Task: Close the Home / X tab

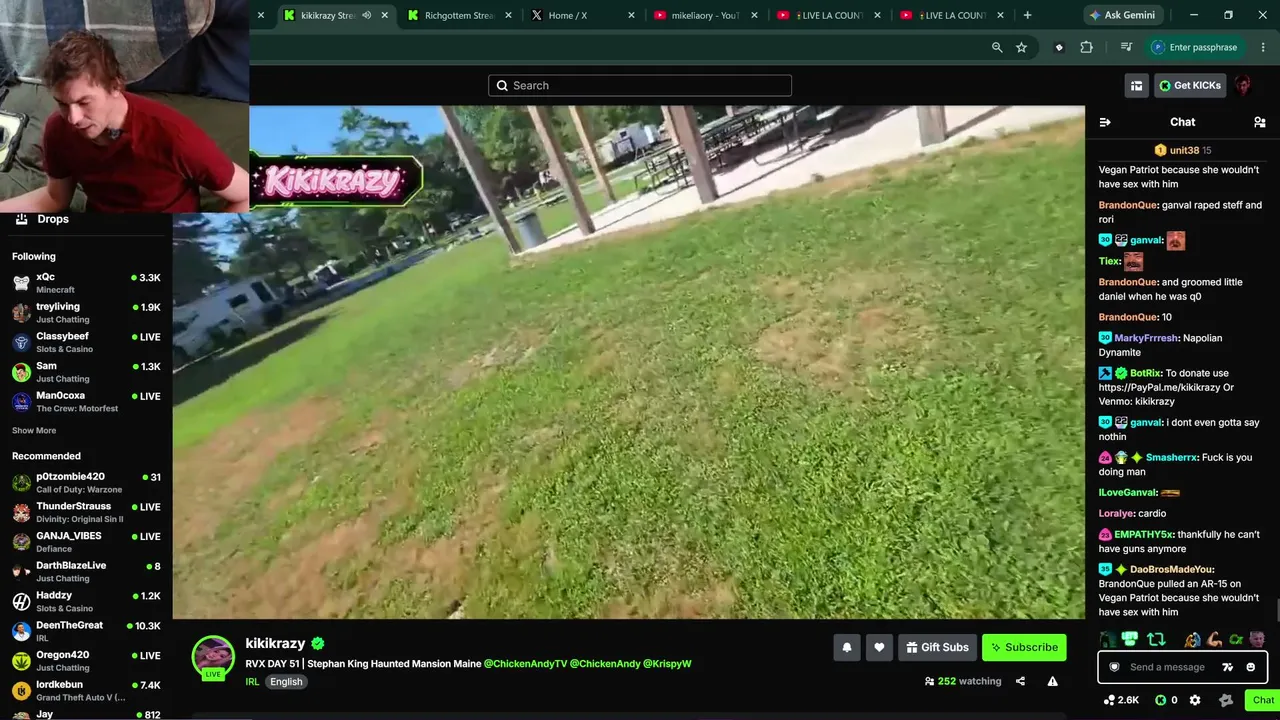Action: [x=631, y=15]
